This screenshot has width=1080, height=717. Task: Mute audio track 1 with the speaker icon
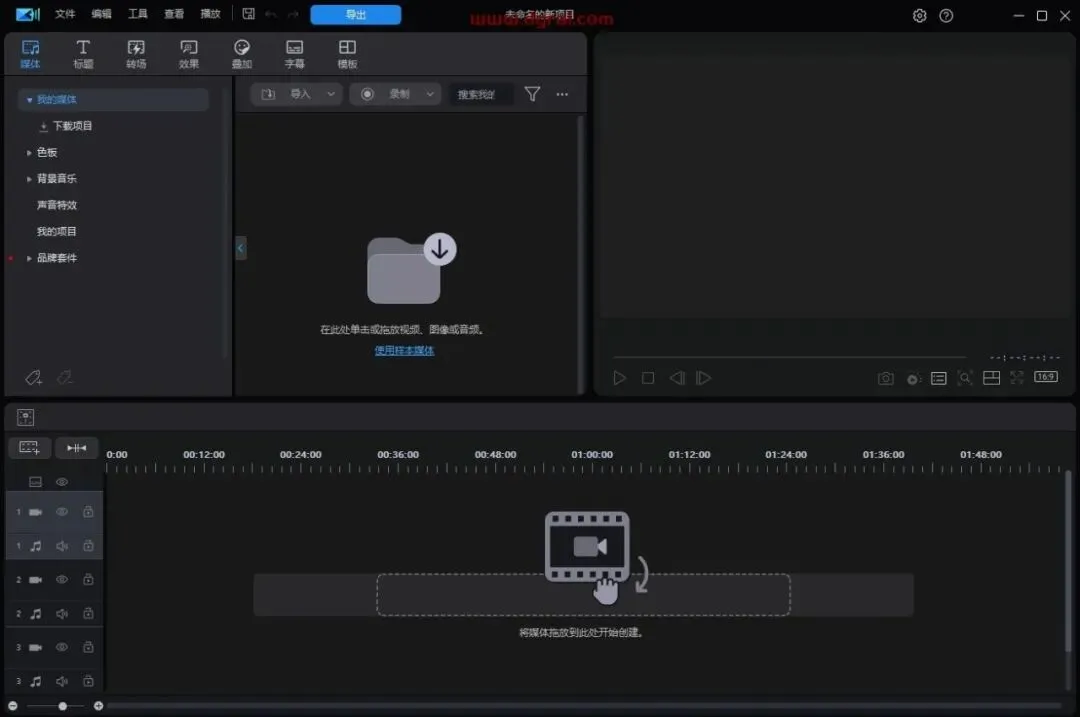(x=61, y=546)
